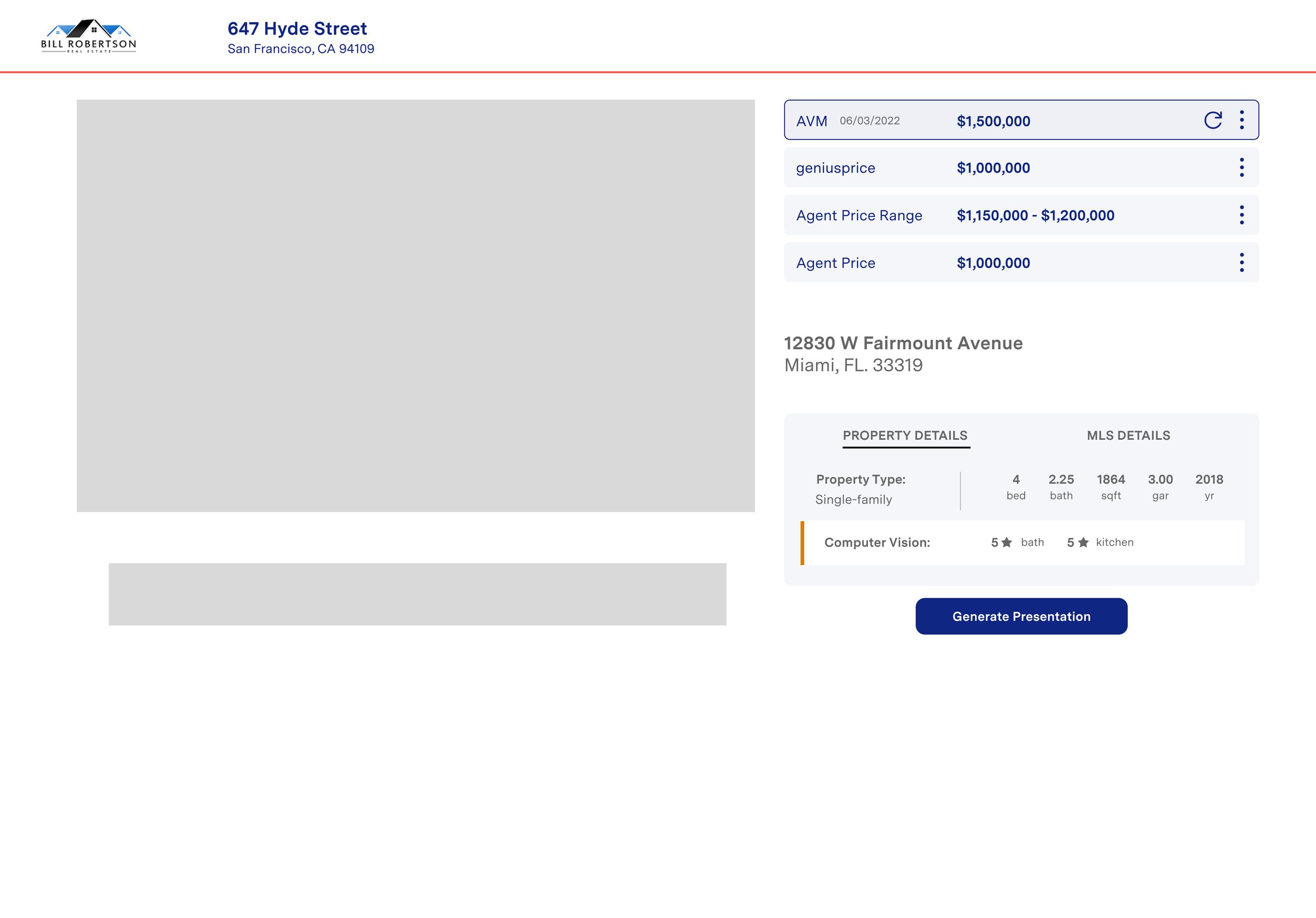Open the AVM row three-dot menu

pyautogui.click(x=1241, y=120)
